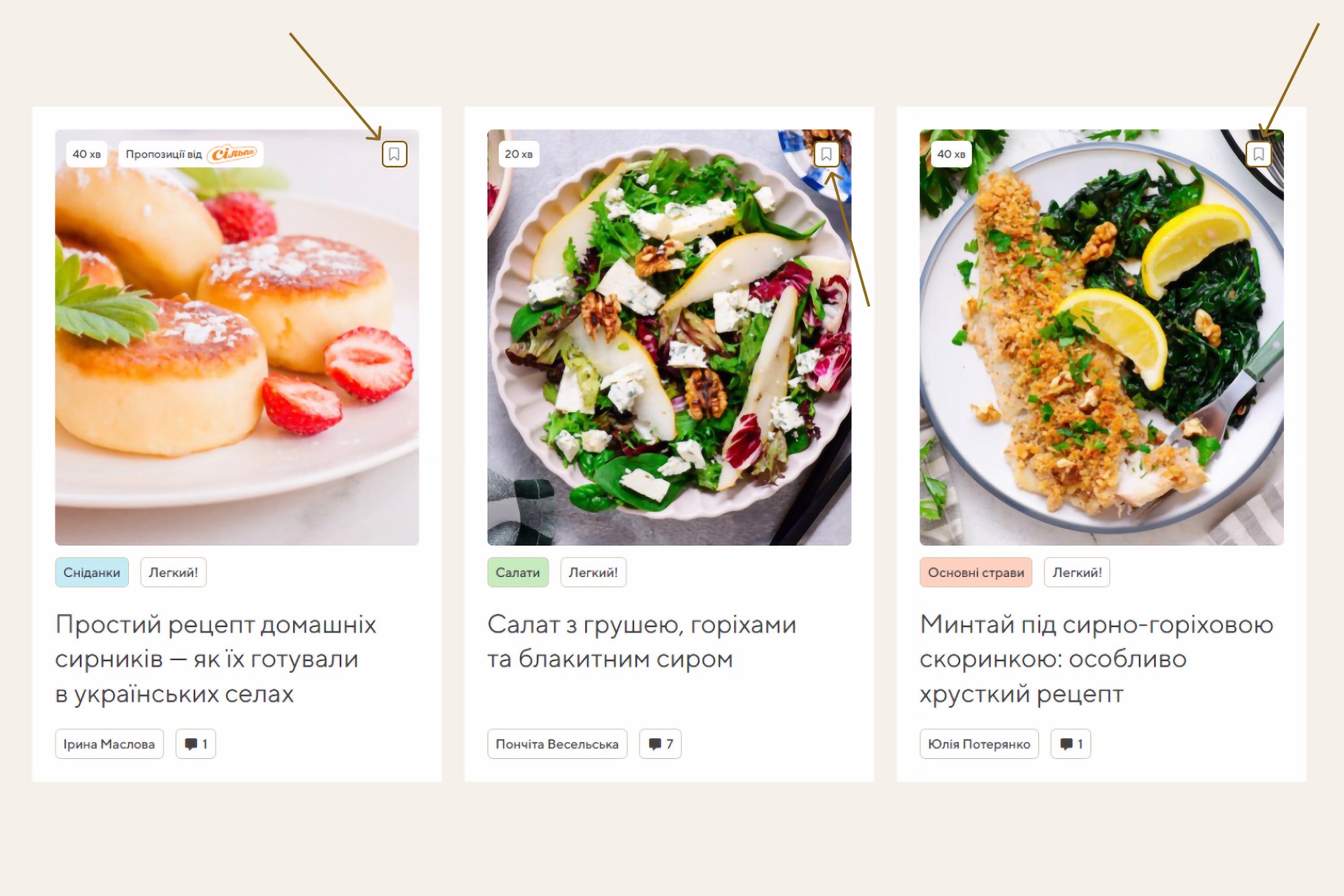Bookmark the pear salad recipe
1344x896 pixels.
826,154
